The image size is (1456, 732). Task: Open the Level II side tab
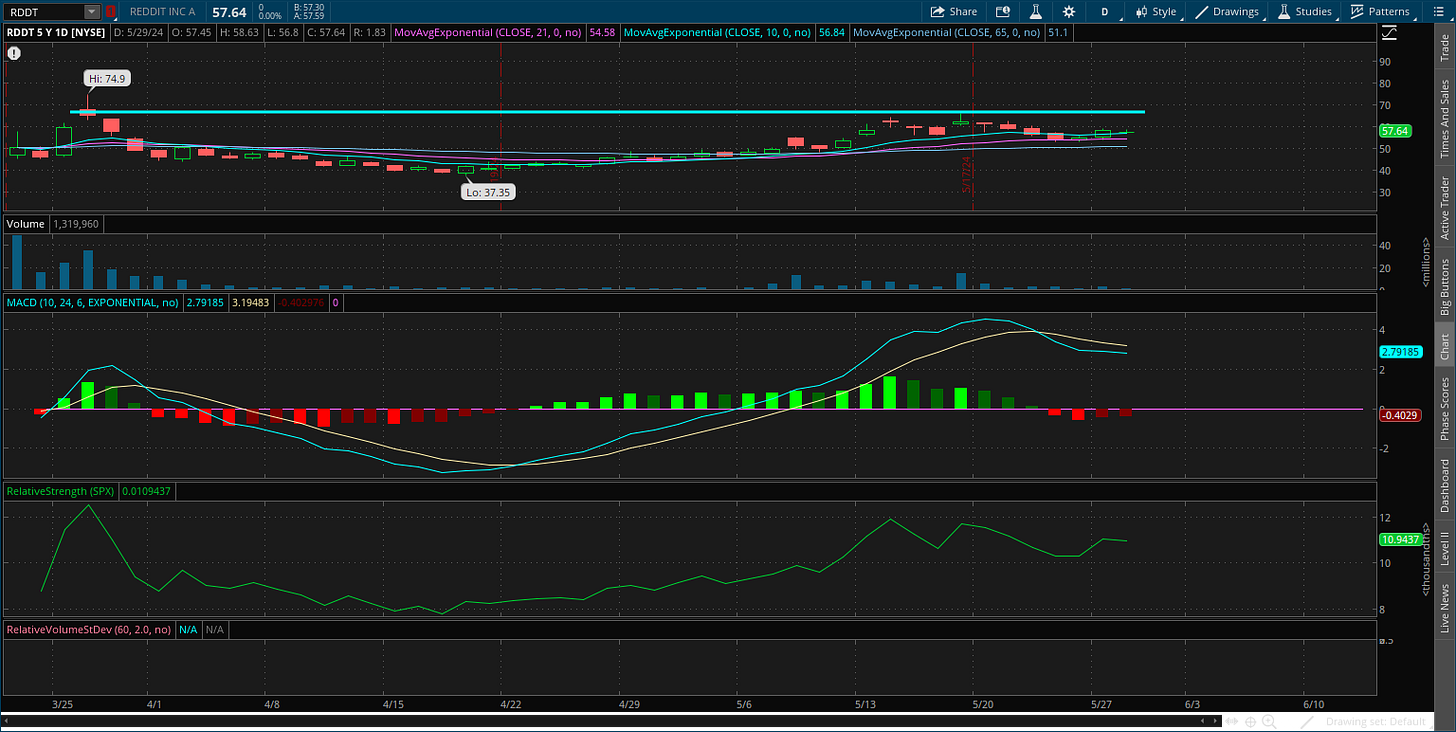coord(1444,549)
